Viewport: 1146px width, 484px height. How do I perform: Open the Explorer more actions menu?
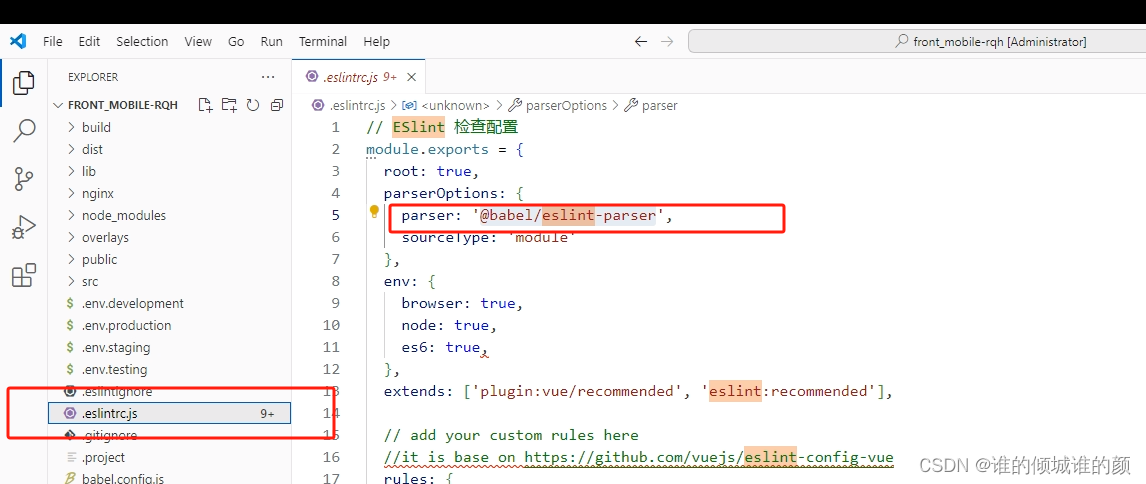coord(268,77)
